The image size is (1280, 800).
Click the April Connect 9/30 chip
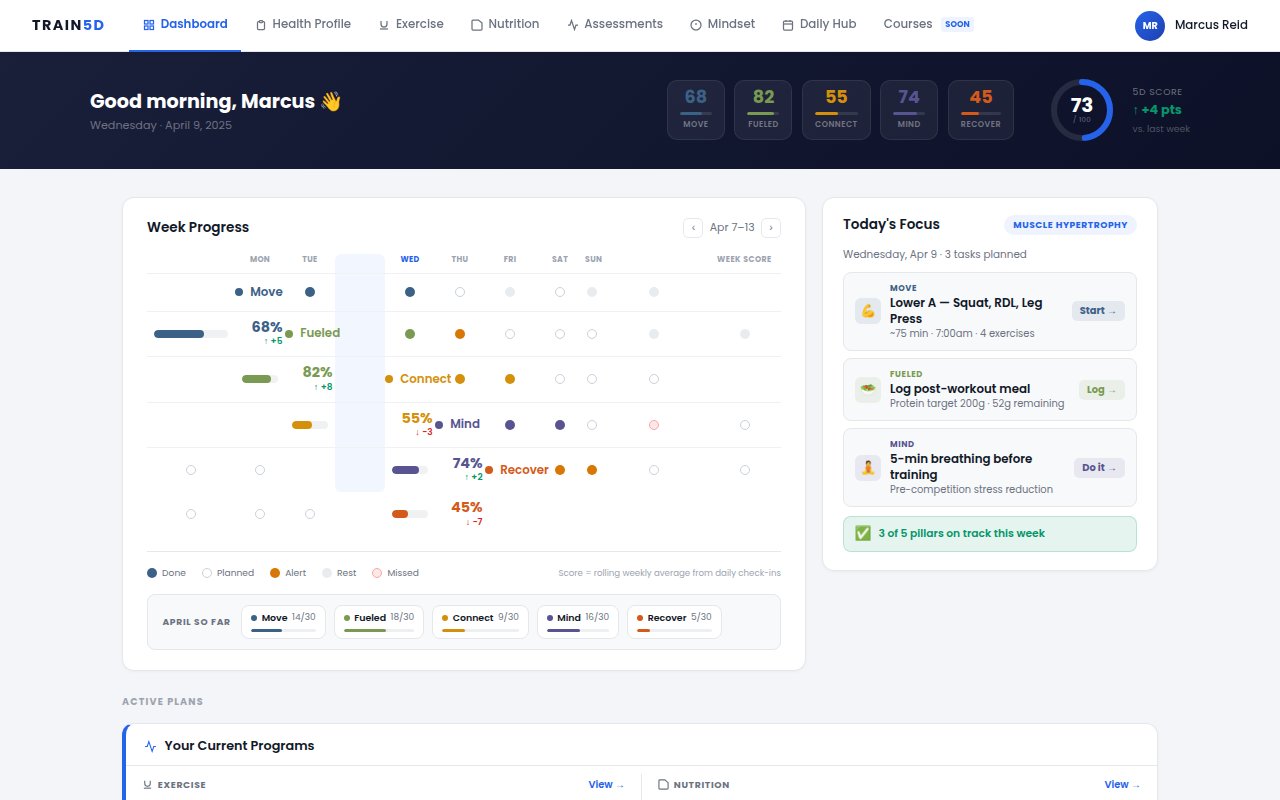480,622
